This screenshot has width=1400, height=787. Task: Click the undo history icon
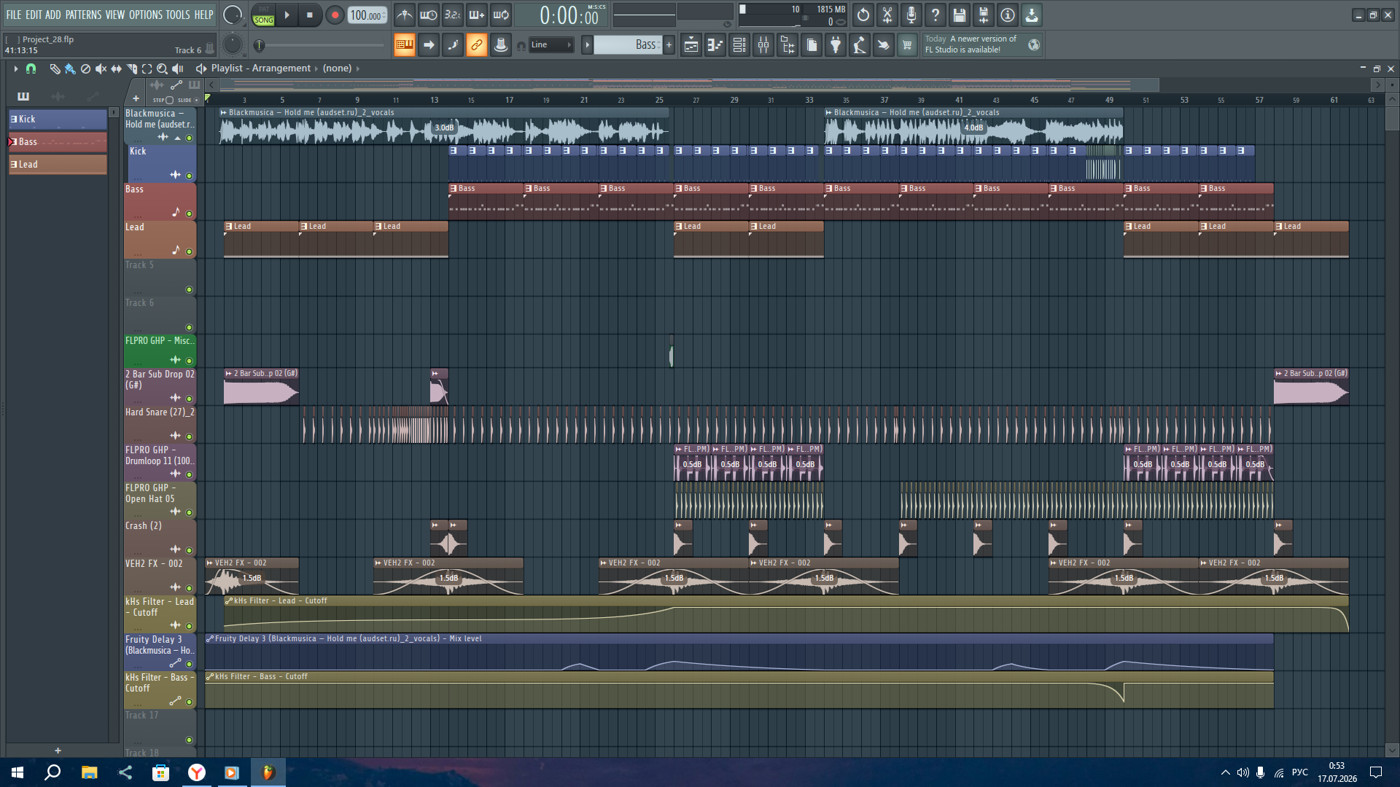[863, 15]
